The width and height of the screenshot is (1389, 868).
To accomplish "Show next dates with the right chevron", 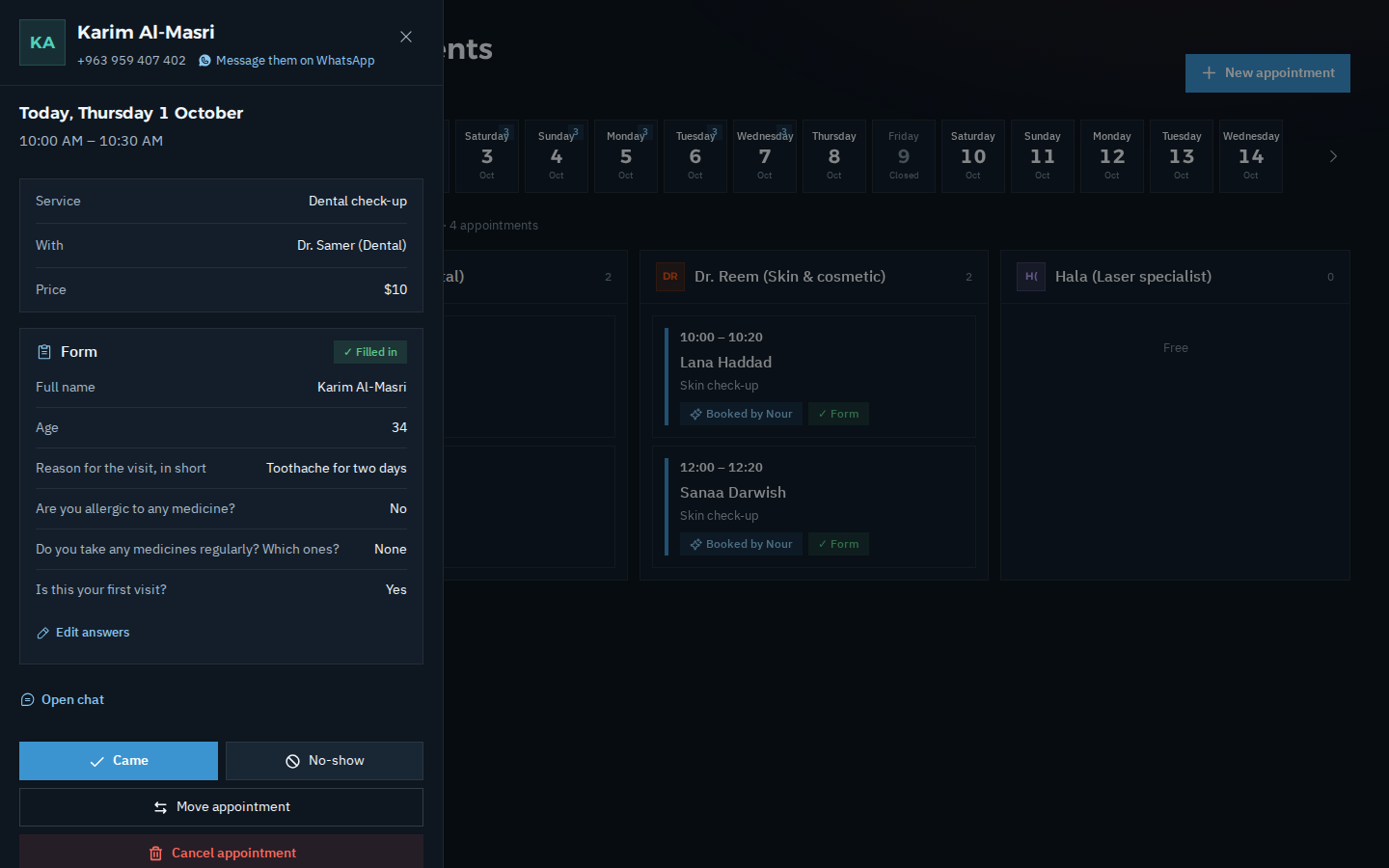I will coord(1333,156).
